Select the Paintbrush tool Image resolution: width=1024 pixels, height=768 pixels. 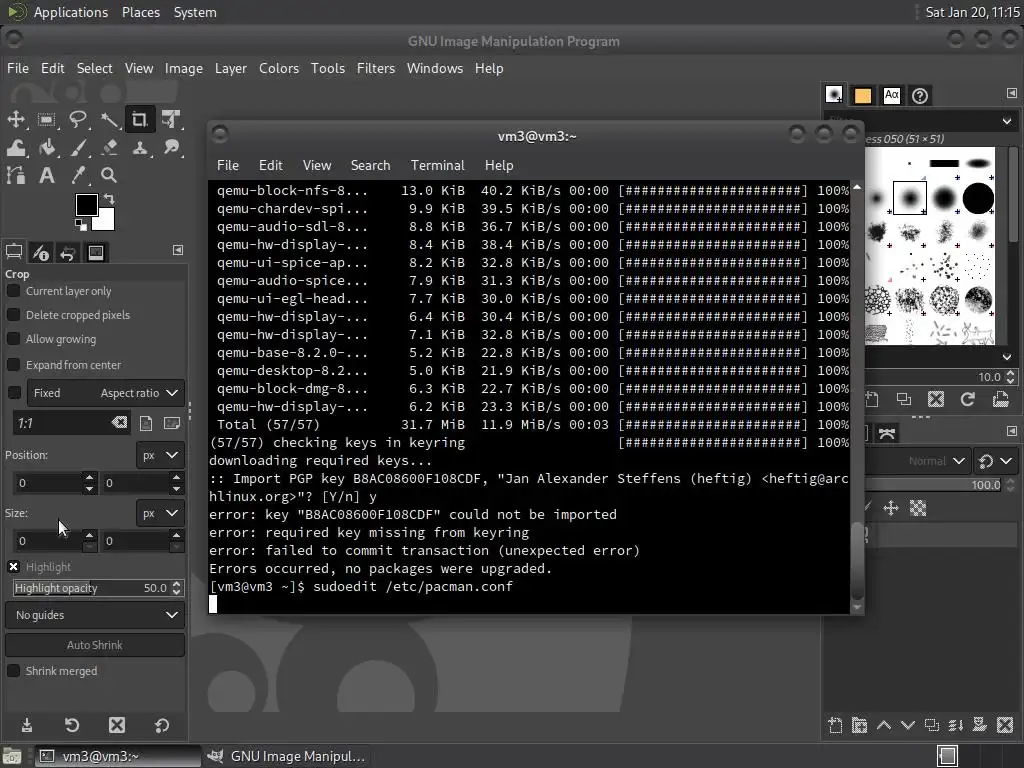pyautogui.click(x=78, y=148)
